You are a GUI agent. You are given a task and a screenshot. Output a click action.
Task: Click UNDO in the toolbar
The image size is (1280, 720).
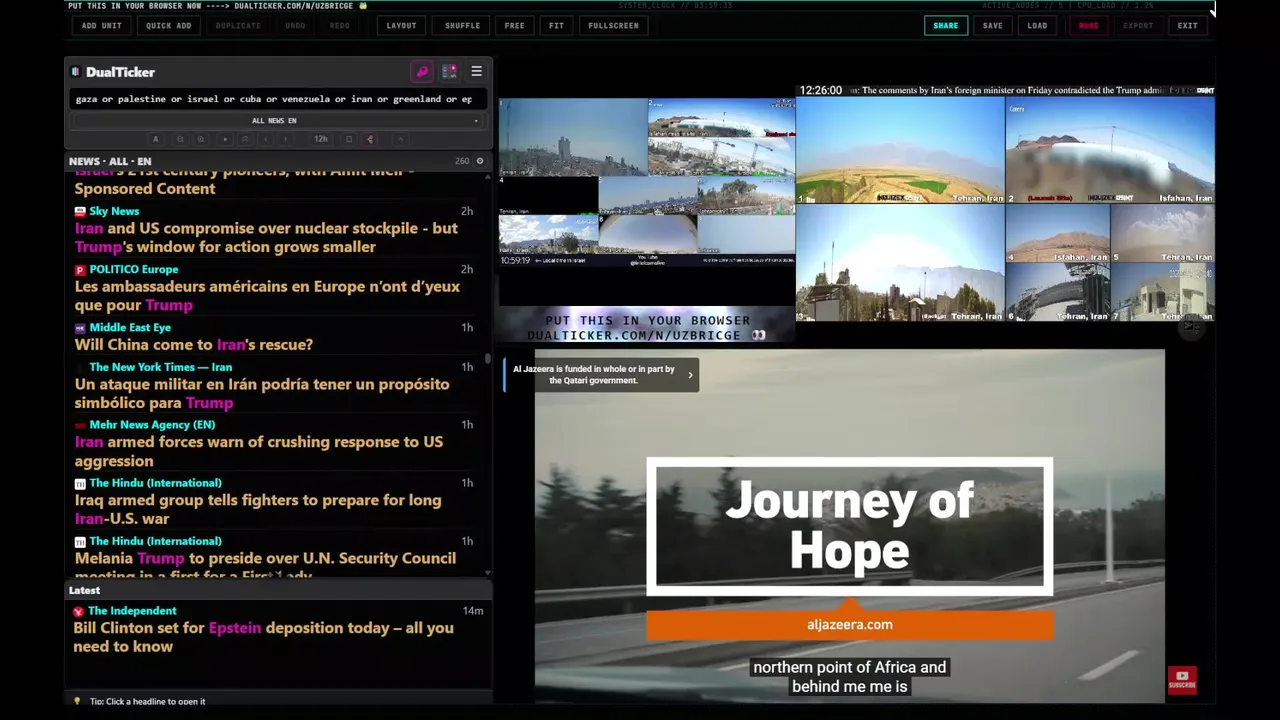(x=295, y=25)
